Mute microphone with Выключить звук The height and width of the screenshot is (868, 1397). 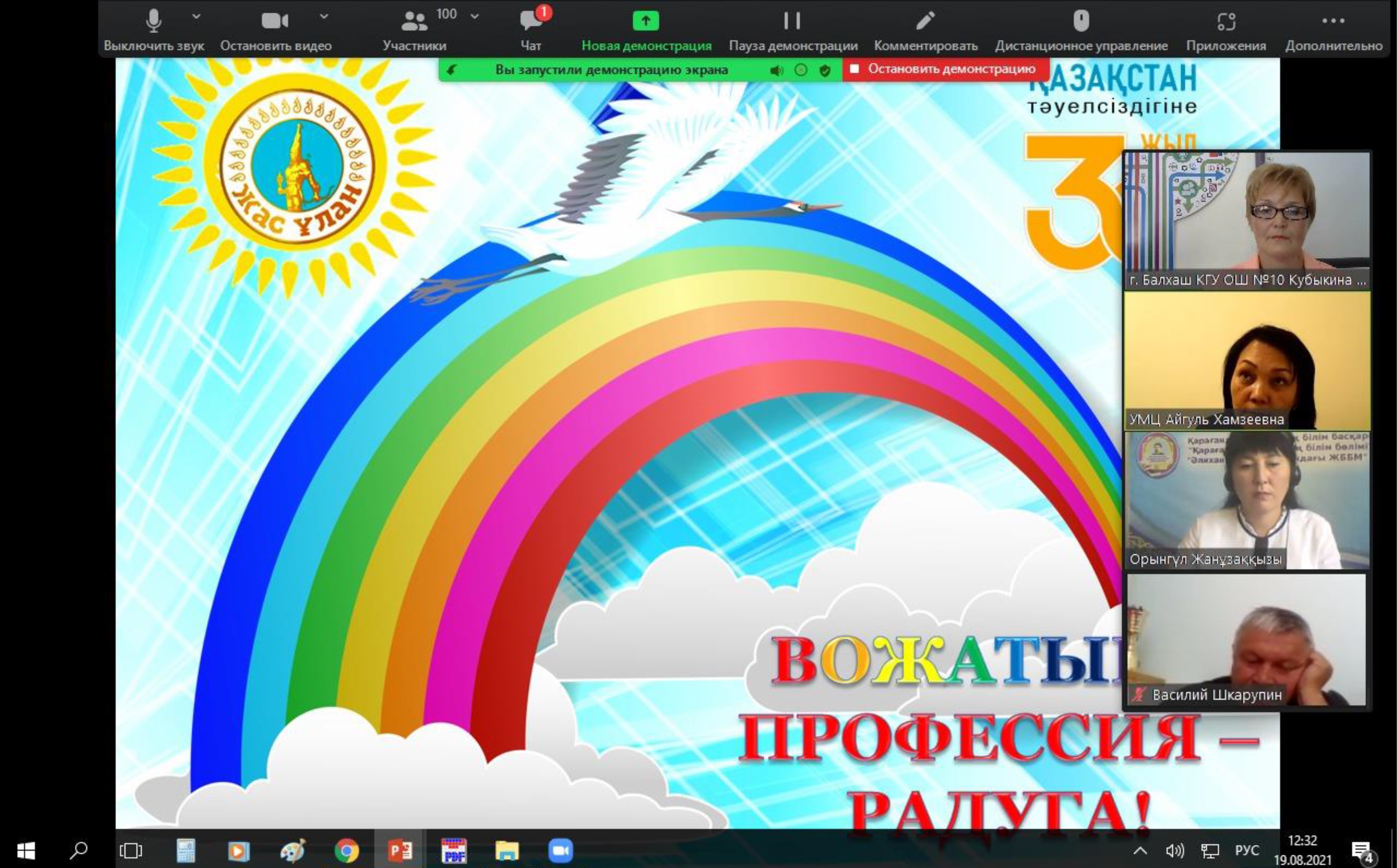tap(153, 22)
